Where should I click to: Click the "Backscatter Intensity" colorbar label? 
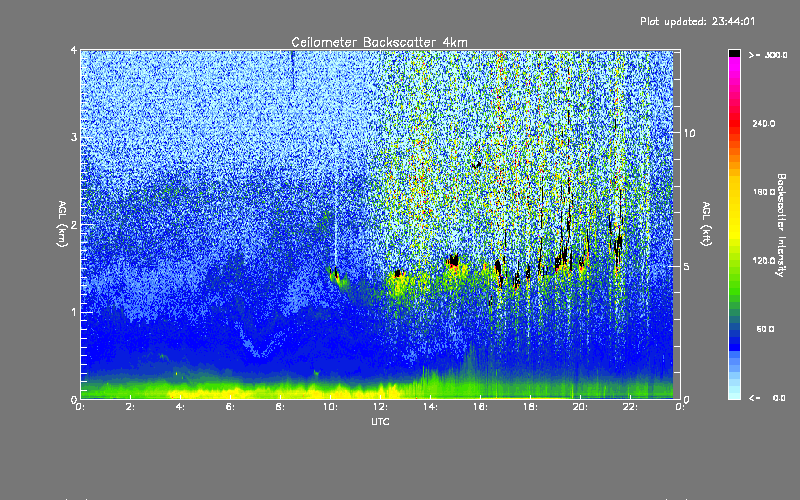pyautogui.click(x=781, y=225)
